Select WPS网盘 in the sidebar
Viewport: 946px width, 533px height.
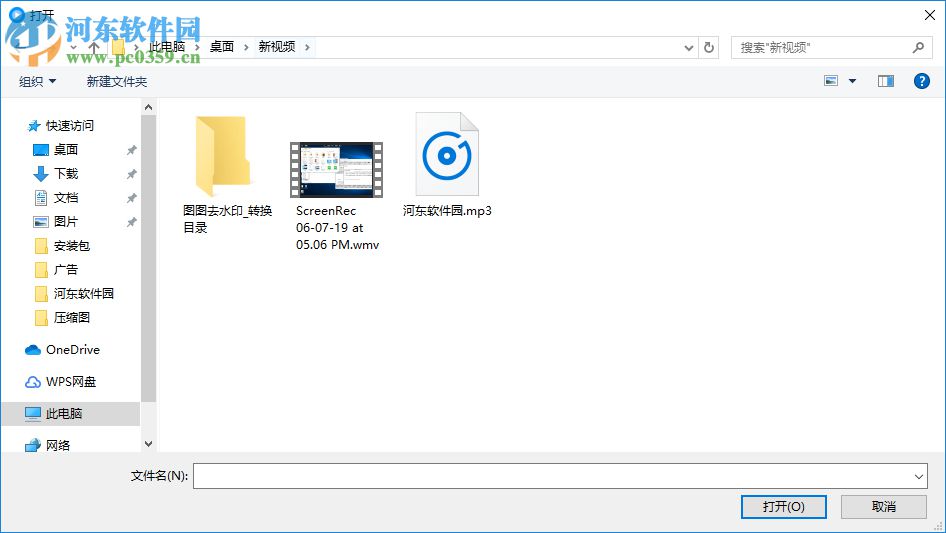click(x=71, y=381)
